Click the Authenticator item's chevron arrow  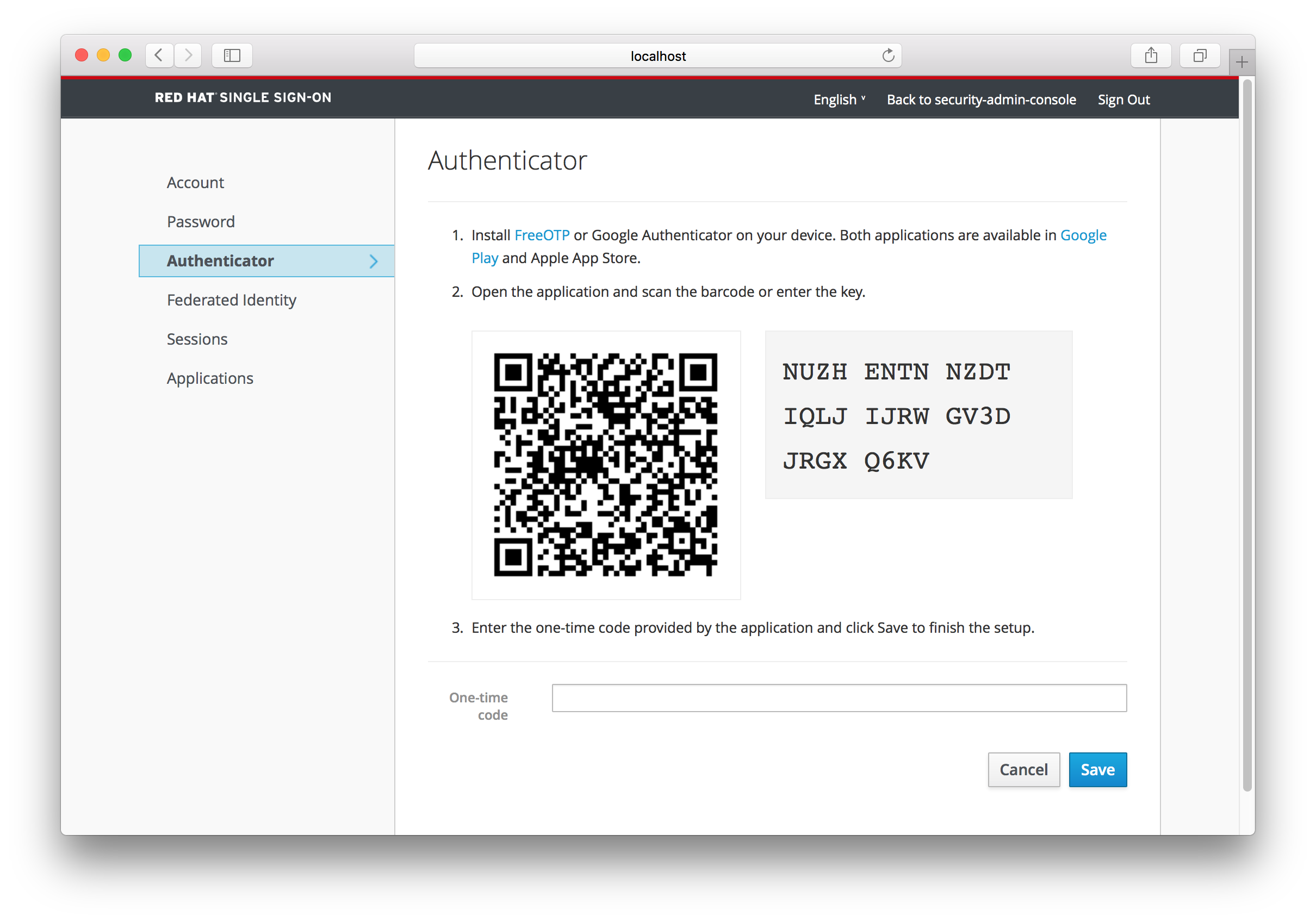pos(374,261)
